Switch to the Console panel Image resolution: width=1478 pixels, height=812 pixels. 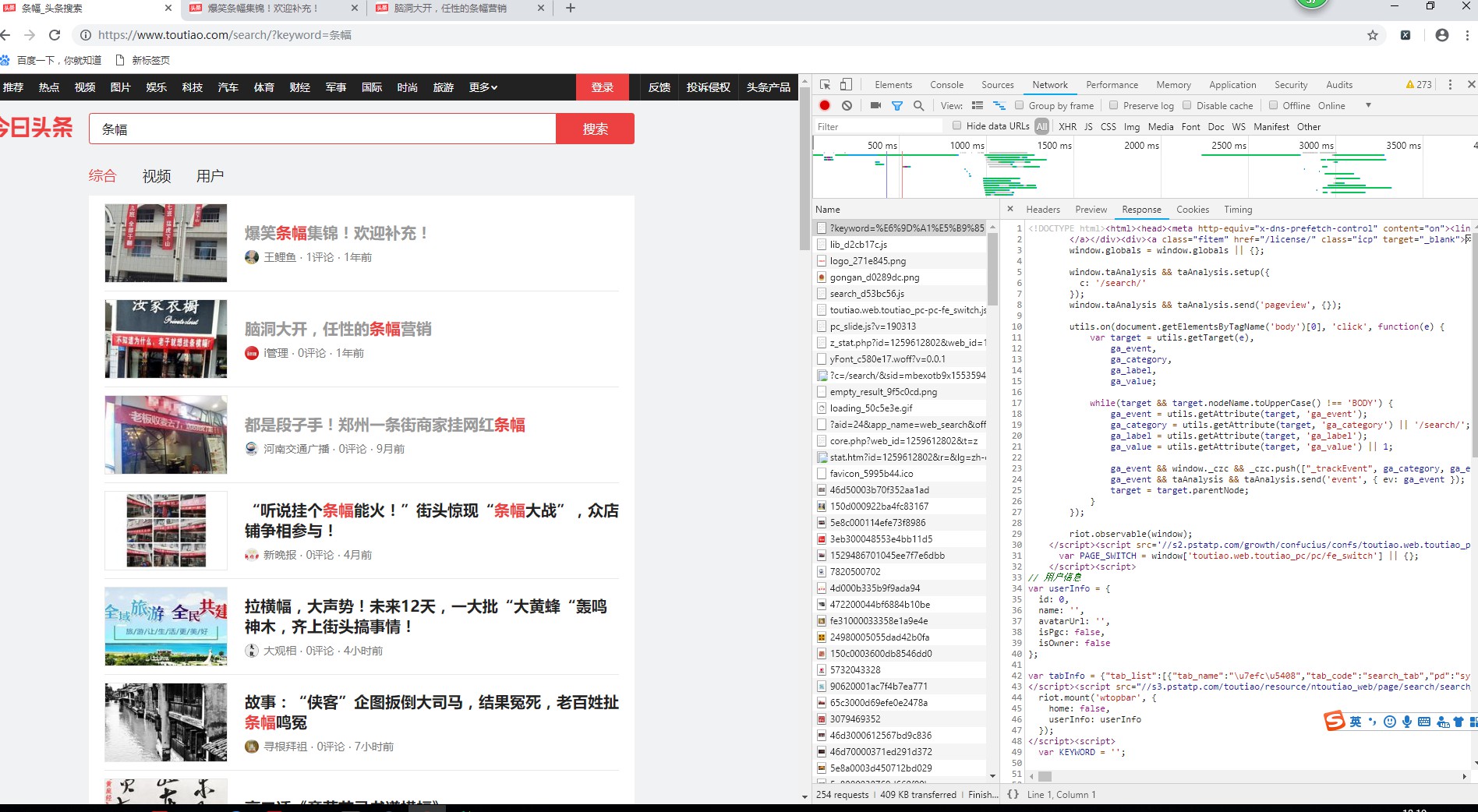coord(946,84)
